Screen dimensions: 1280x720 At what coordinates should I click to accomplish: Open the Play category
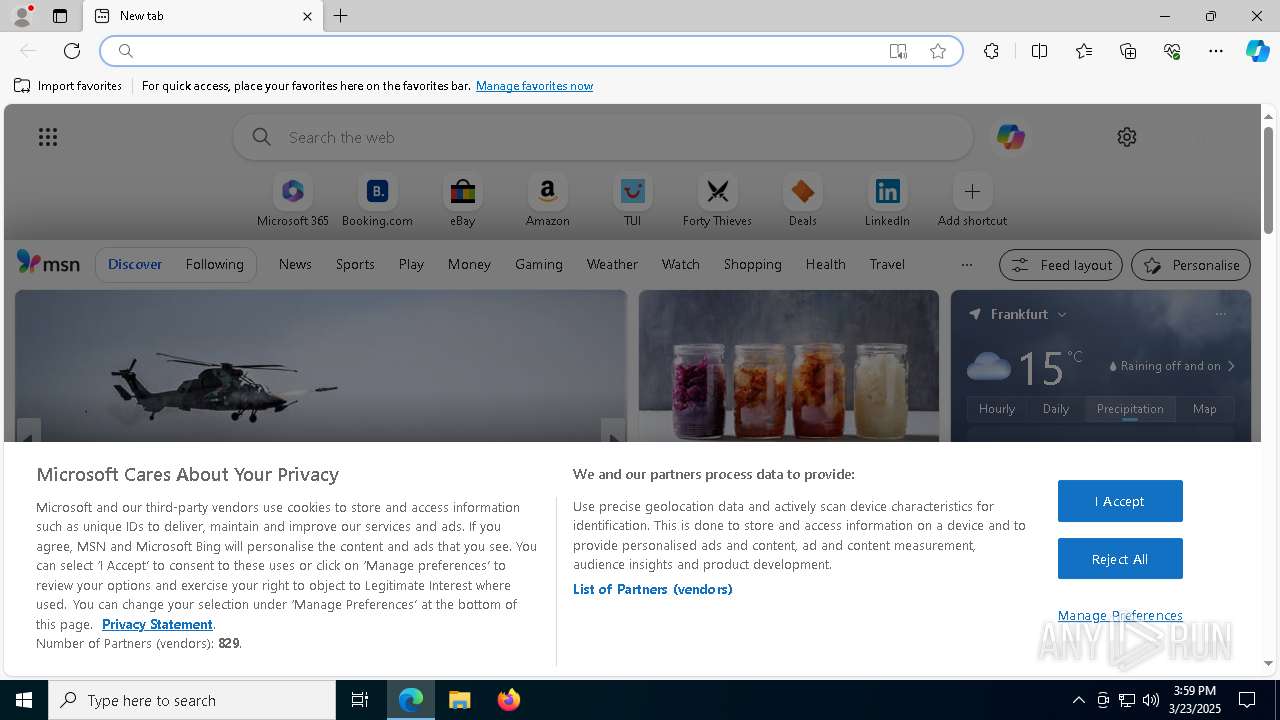[411, 264]
